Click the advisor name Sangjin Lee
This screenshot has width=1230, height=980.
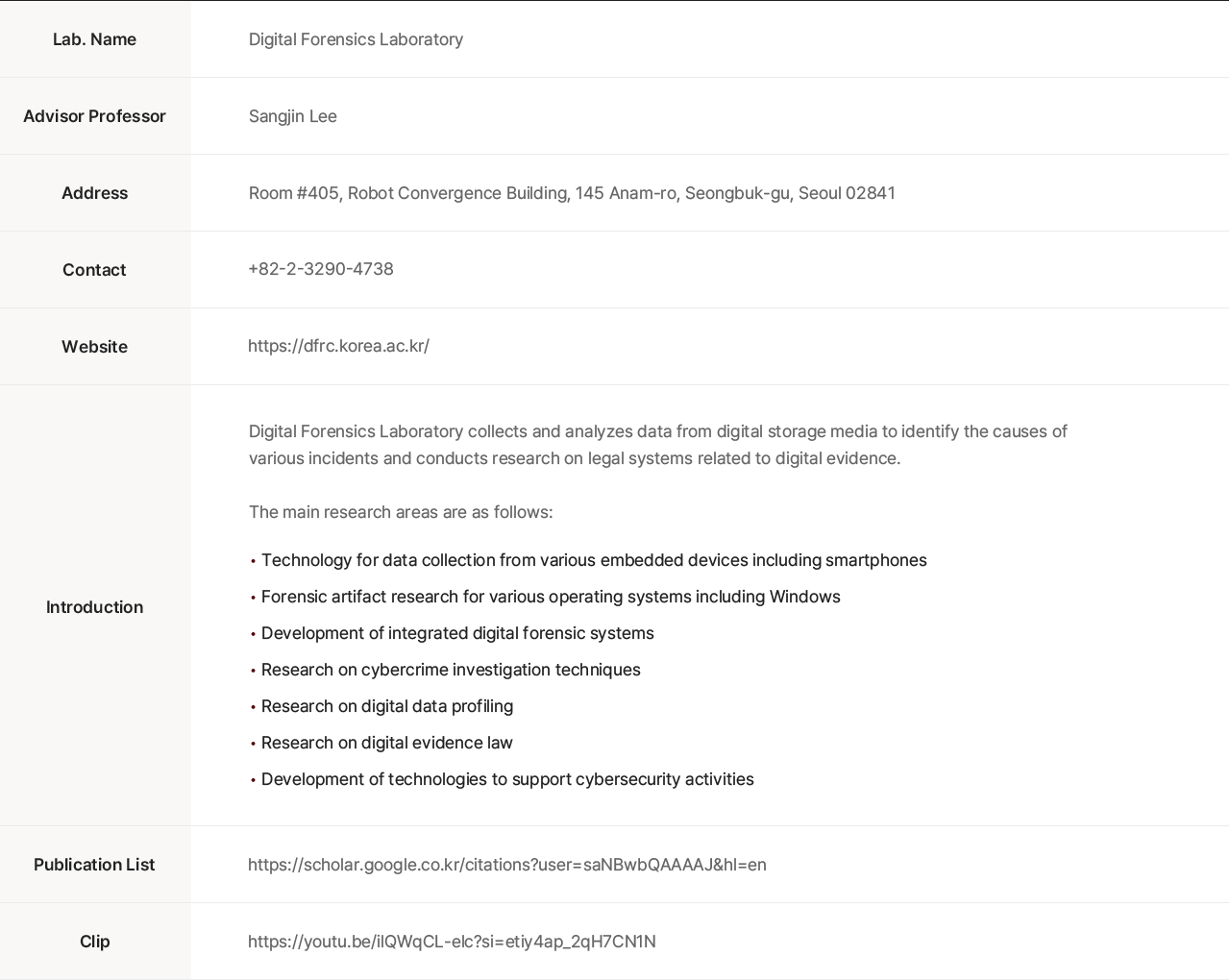292,116
